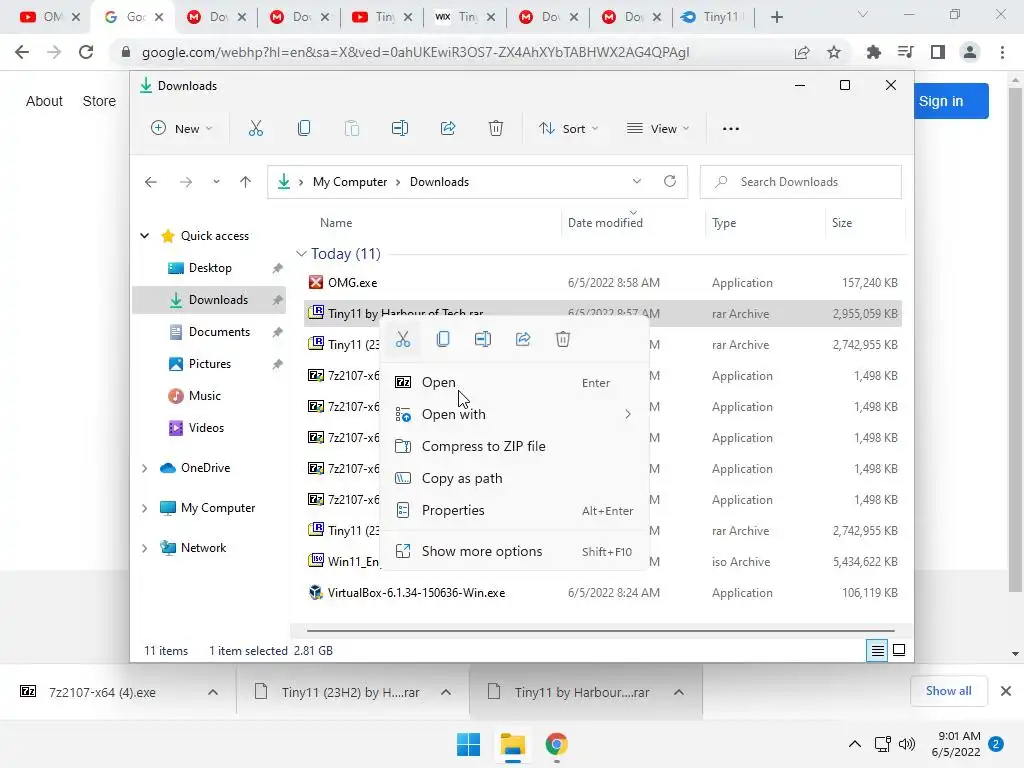Select Desktop in Quick access

(x=210, y=268)
